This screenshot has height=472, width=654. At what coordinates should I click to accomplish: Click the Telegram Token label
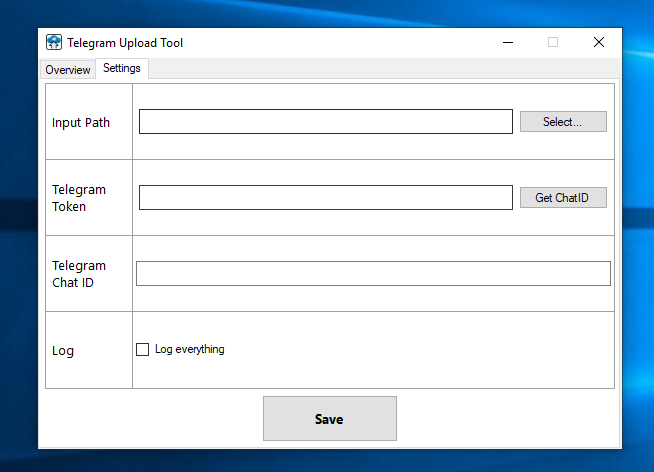click(x=79, y=198)
